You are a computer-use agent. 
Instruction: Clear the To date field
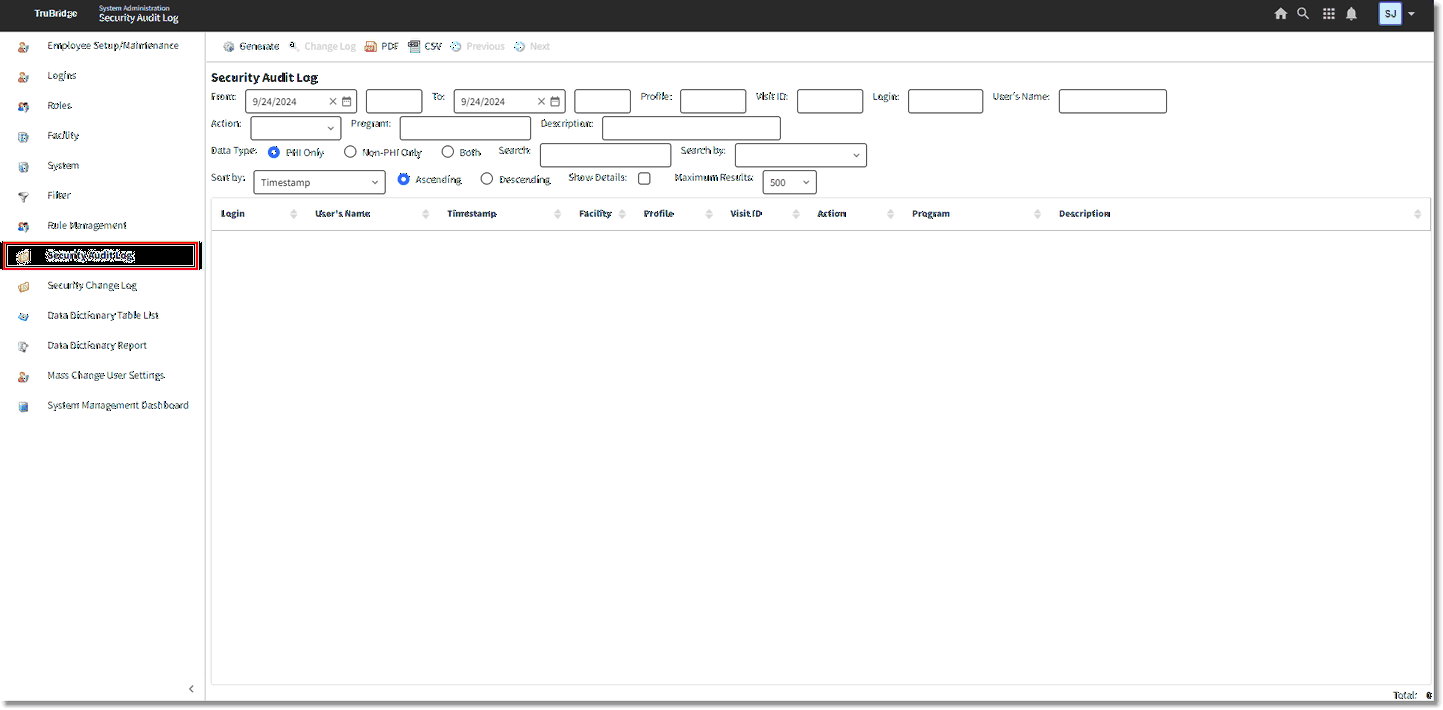point(541,101)
